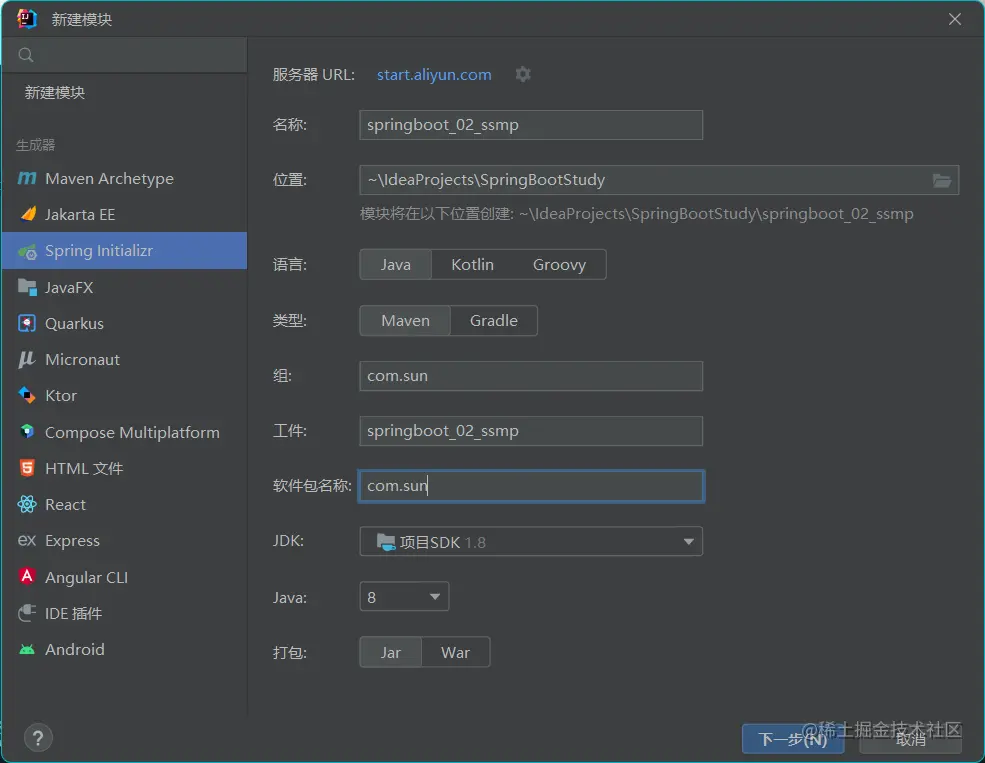Select HTML 文件 generator
The image size is (985, 763).
124,468
